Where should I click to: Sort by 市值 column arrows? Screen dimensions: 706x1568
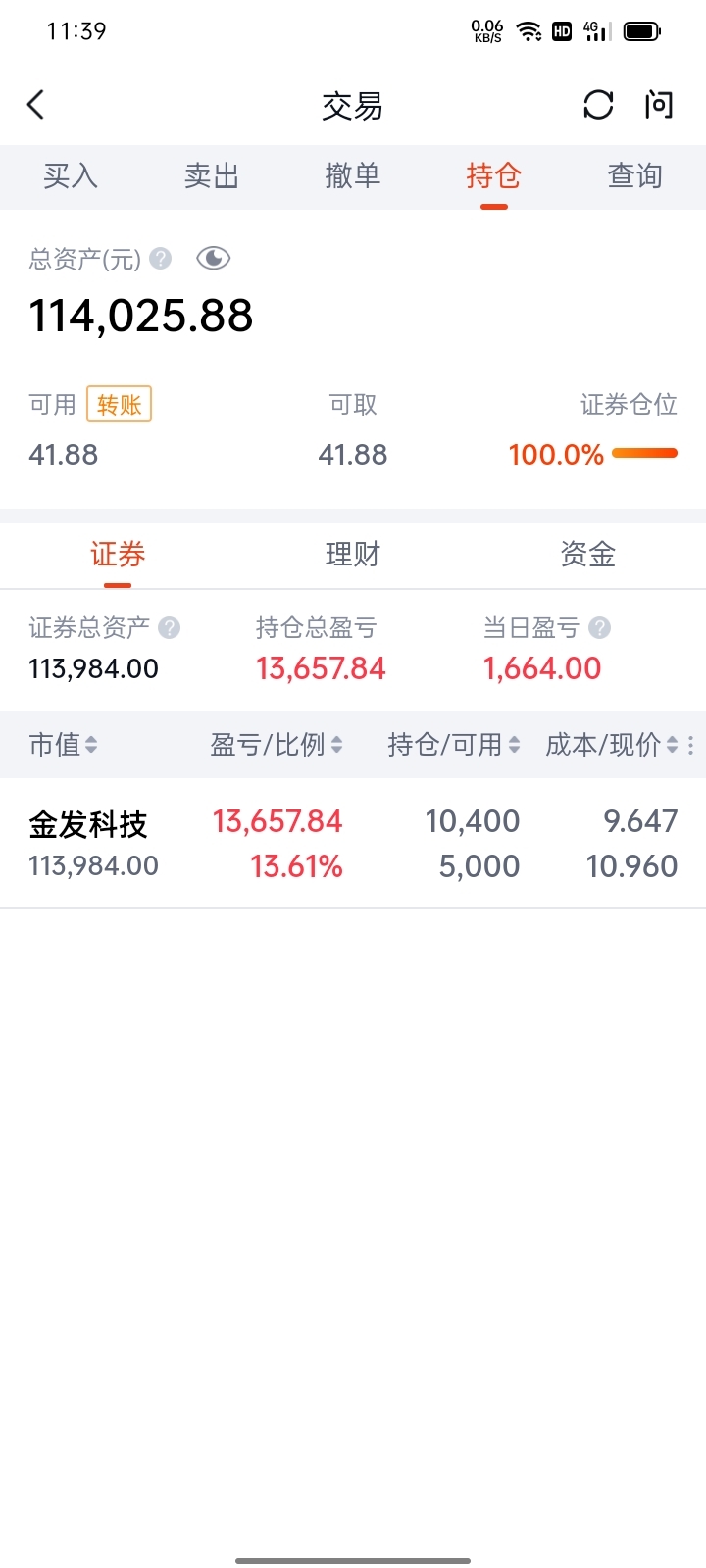(x=91, y=745)
